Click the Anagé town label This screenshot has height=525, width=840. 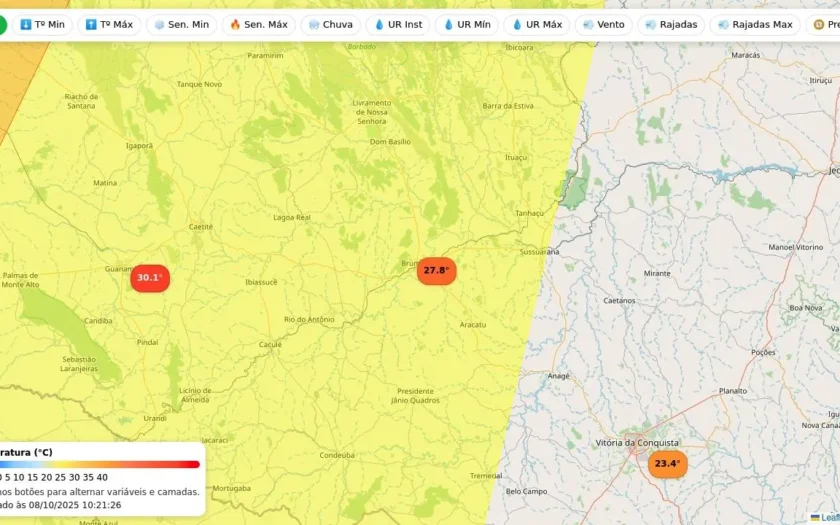(558, 377)
